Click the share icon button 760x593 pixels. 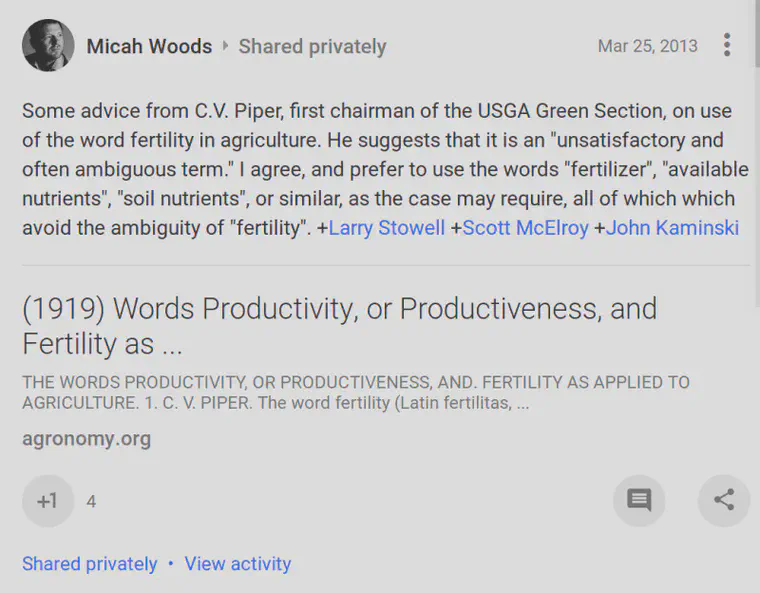click(x=724, y=500)
